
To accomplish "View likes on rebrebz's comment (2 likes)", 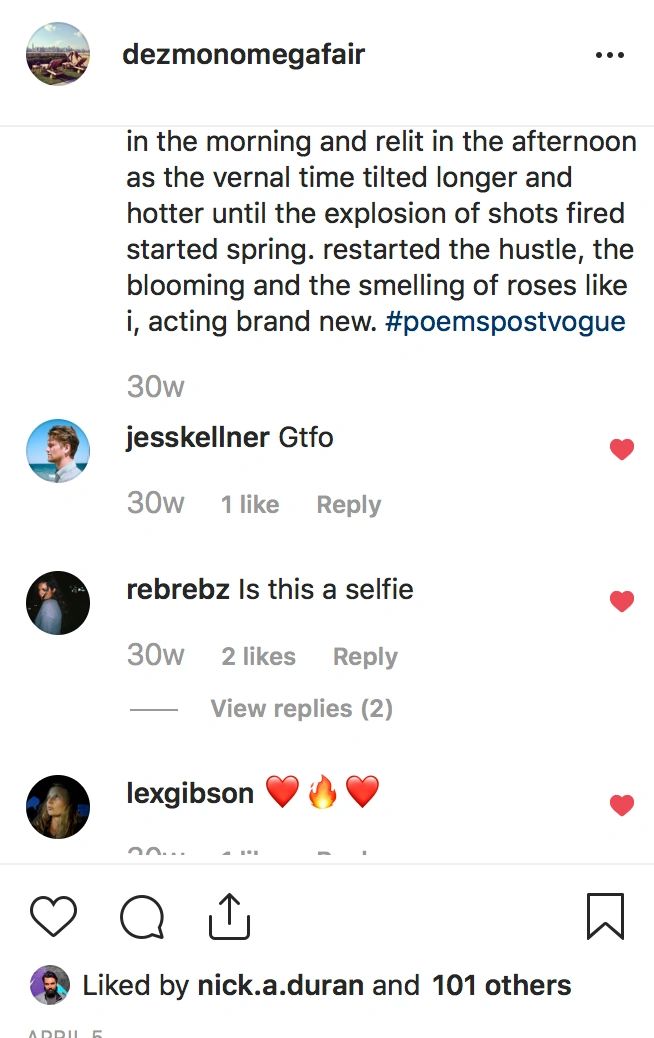I will [x=258, y=657].
